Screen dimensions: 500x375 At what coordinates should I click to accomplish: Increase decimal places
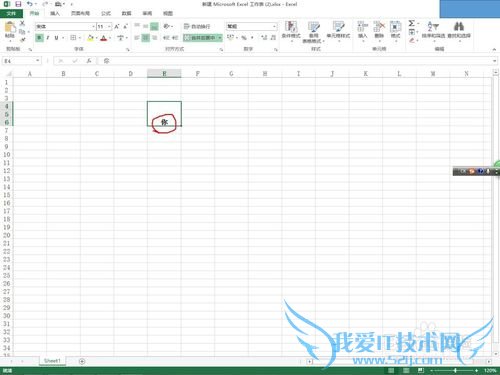[264, 38]
